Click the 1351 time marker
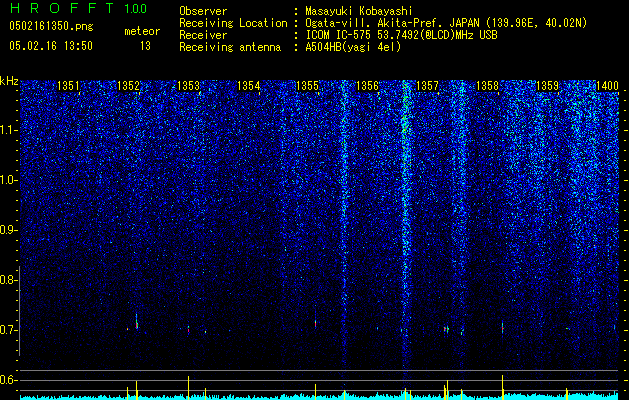The width and height of the screenshot is (629, 400). click(x=69, y=86)
